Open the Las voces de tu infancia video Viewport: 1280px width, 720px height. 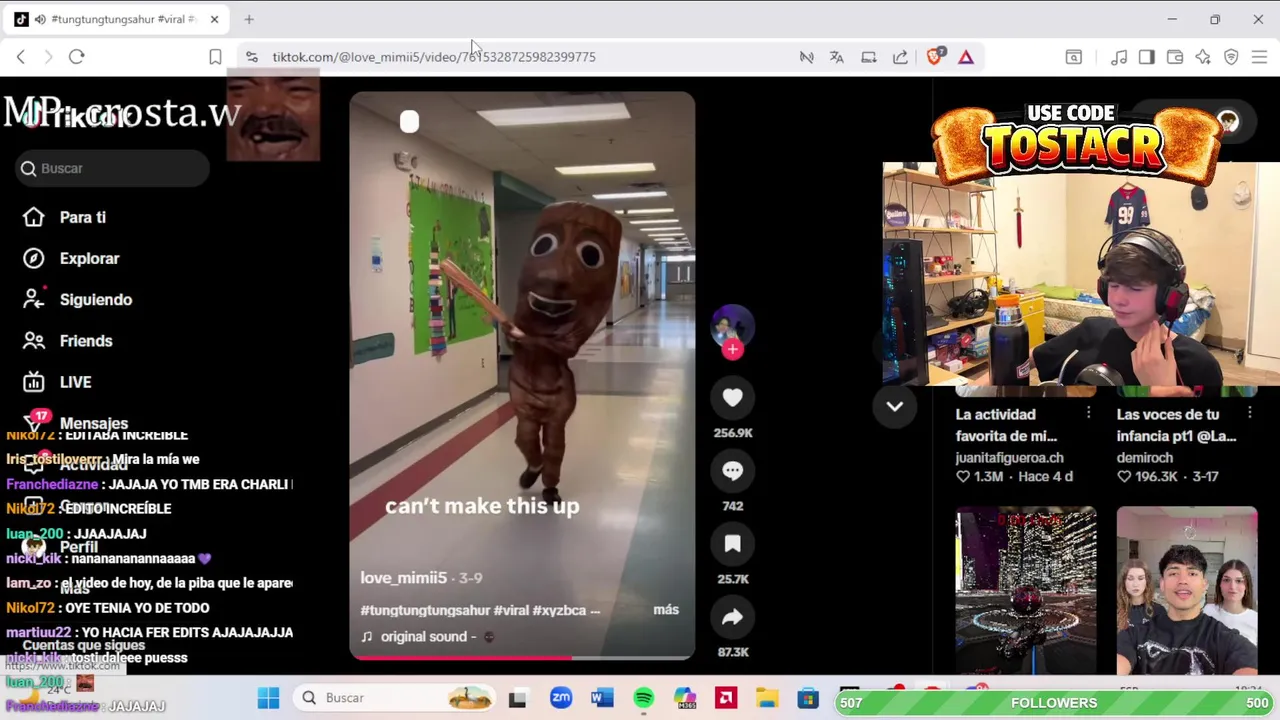click(1176, 425)
